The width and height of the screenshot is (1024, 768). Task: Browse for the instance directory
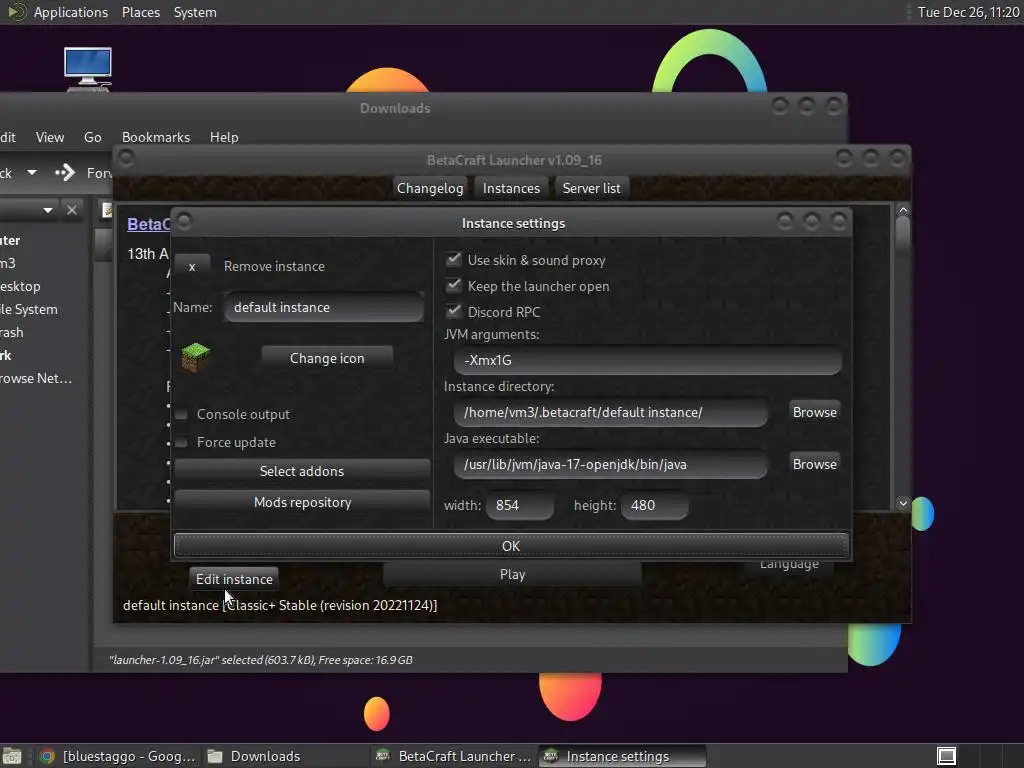click(x=814, y=412)
